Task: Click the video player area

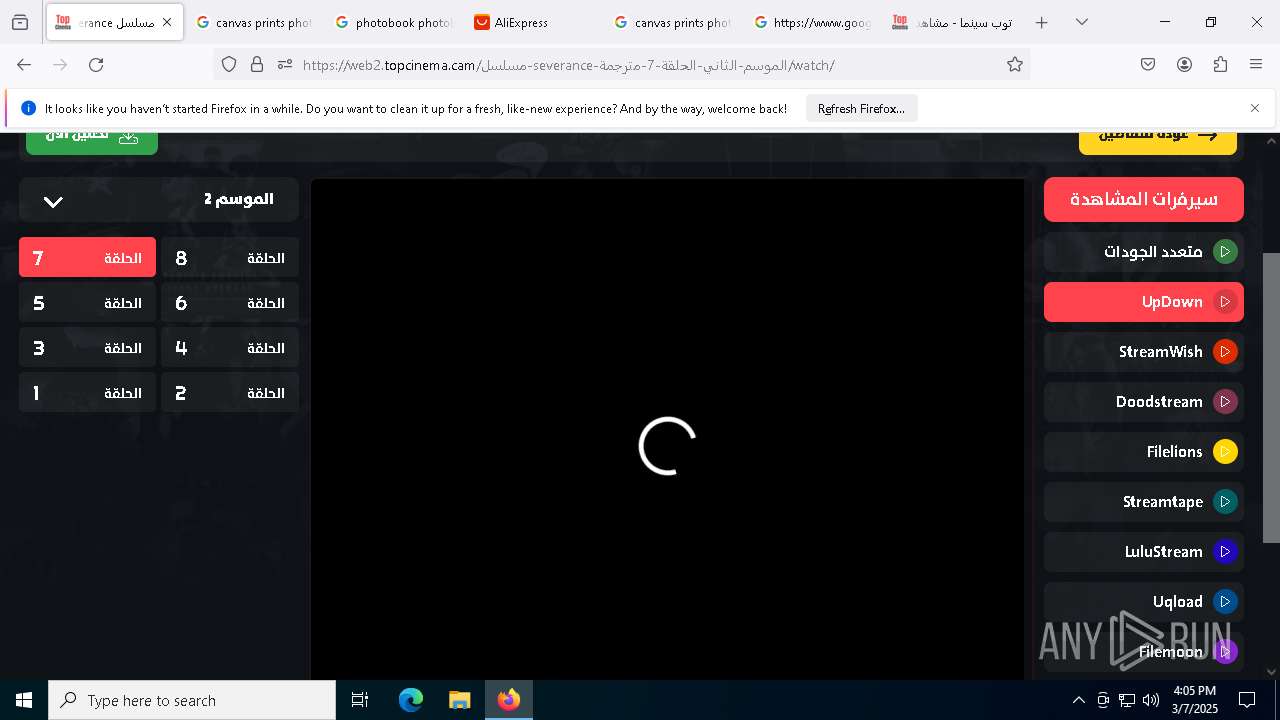Action: 667,430
